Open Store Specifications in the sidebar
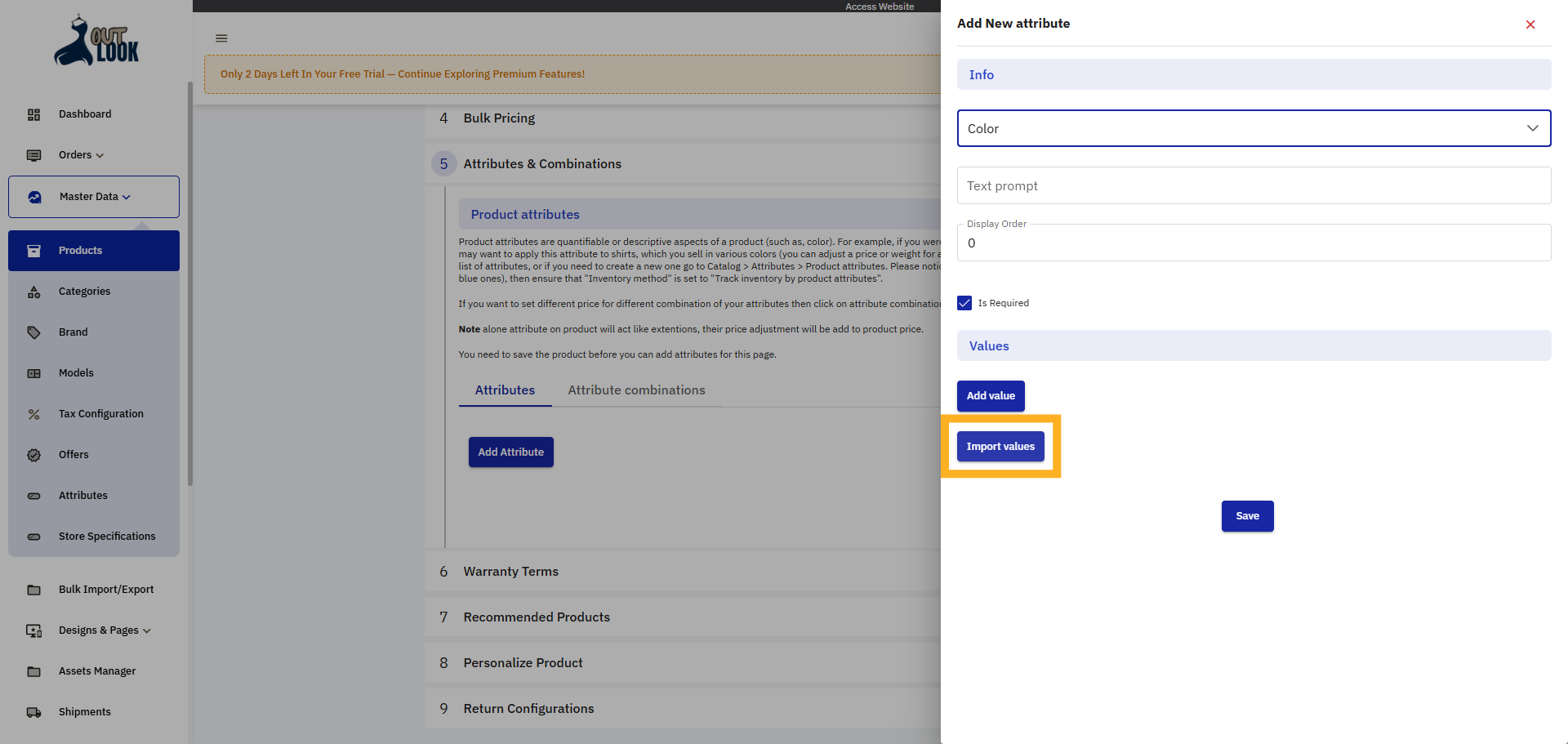Image resolution: width=1568 pixels, height=744 pixels. coord(94,537)
